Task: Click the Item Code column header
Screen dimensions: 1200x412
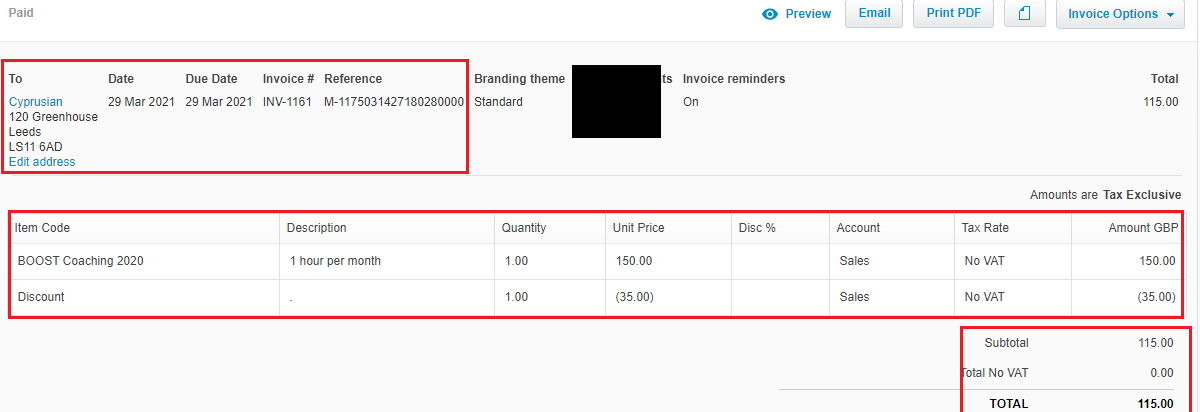Action: click(x=44, y=228)
